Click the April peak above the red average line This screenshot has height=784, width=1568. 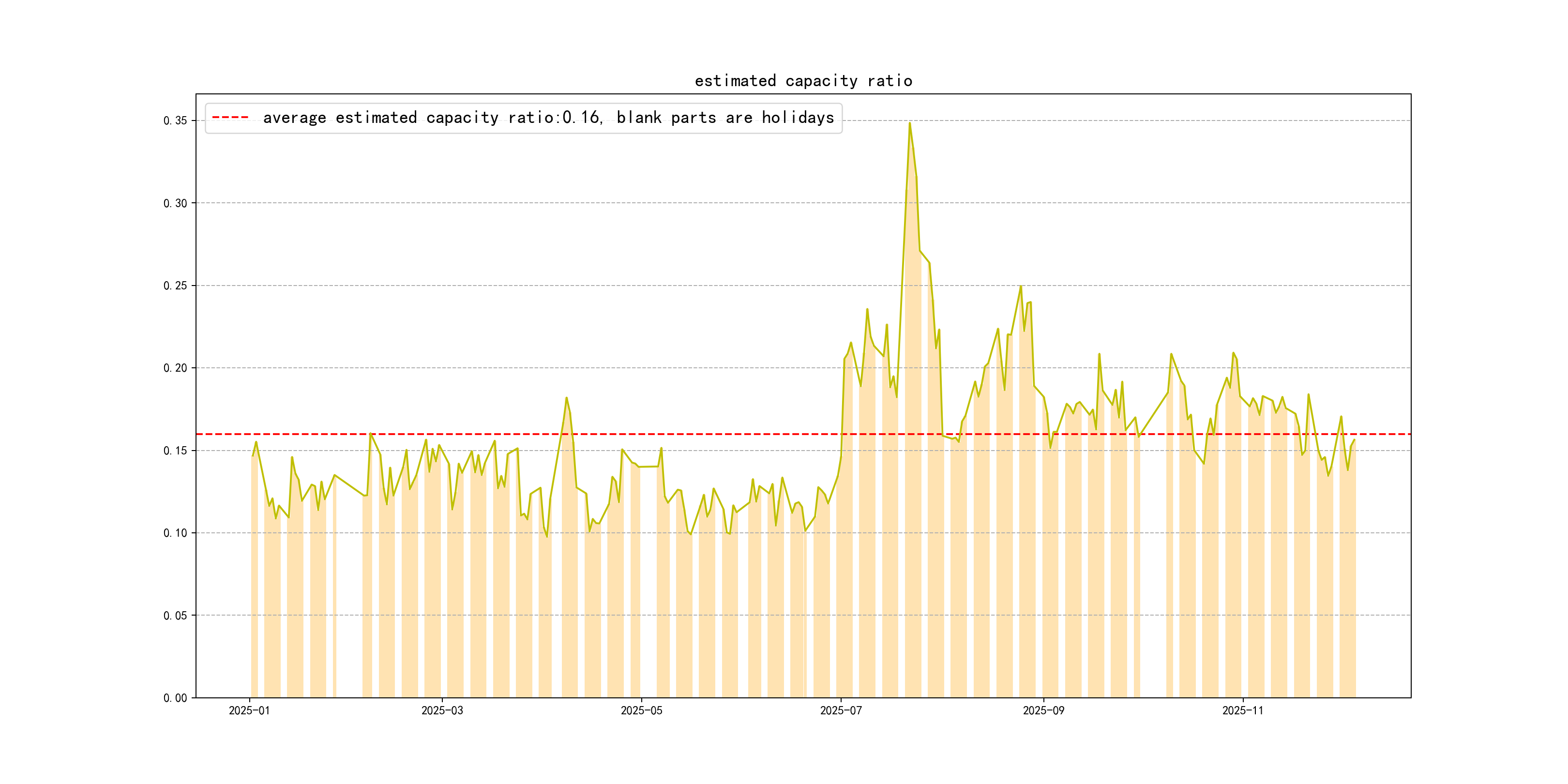point(567,398)
